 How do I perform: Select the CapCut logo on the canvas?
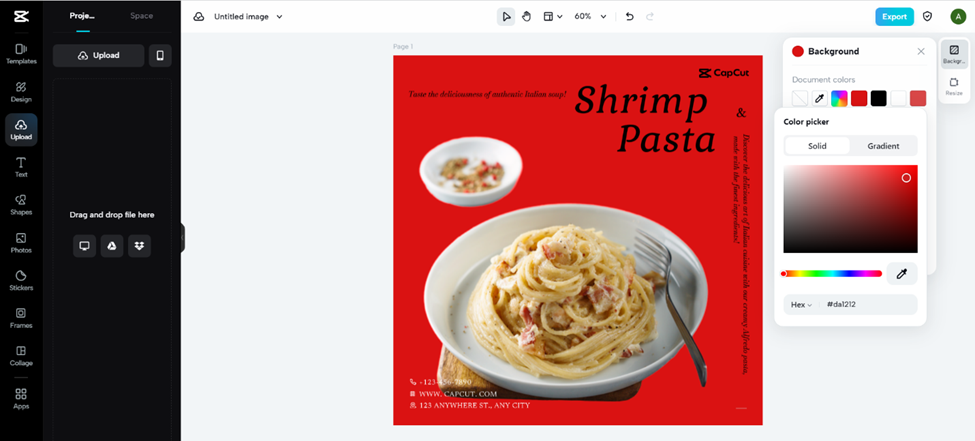(724, 73)
